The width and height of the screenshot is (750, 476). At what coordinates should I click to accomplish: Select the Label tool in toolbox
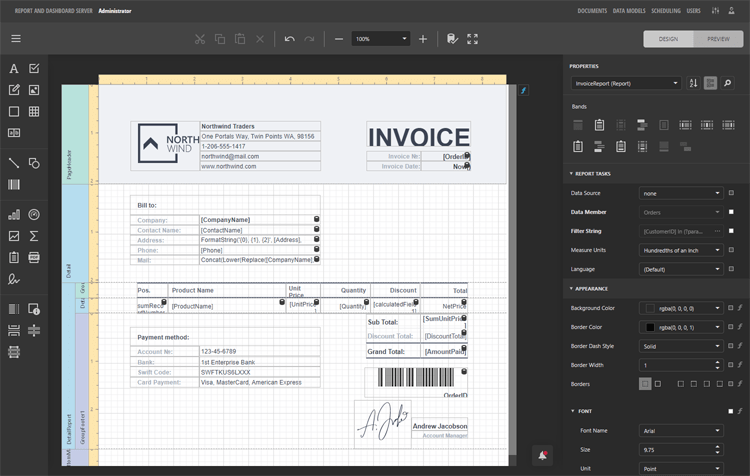(x=14, y=69)
